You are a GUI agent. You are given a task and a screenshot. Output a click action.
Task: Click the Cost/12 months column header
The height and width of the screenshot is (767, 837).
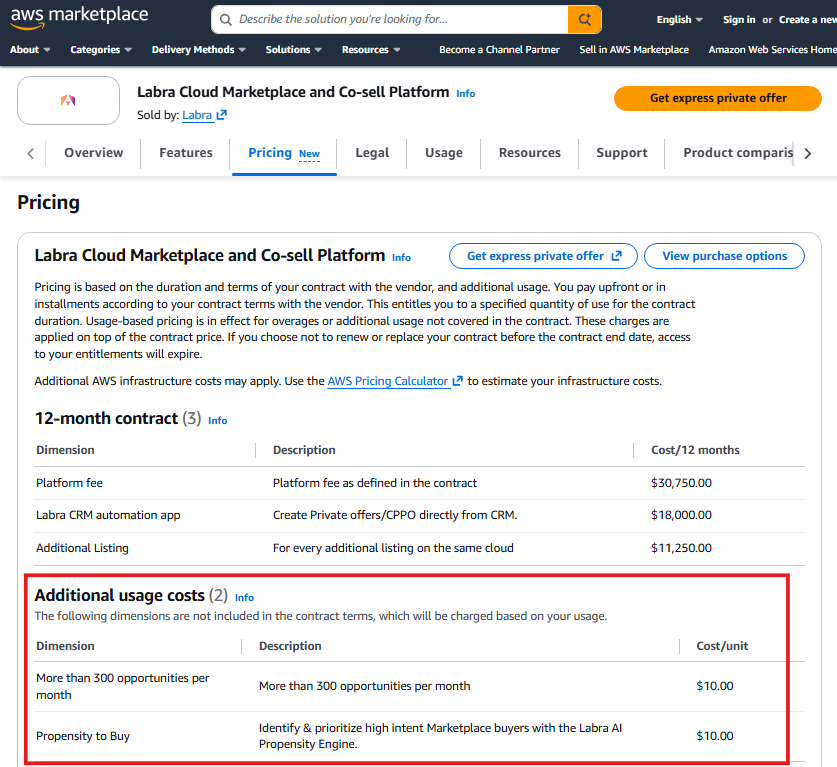tap(695, 450)
